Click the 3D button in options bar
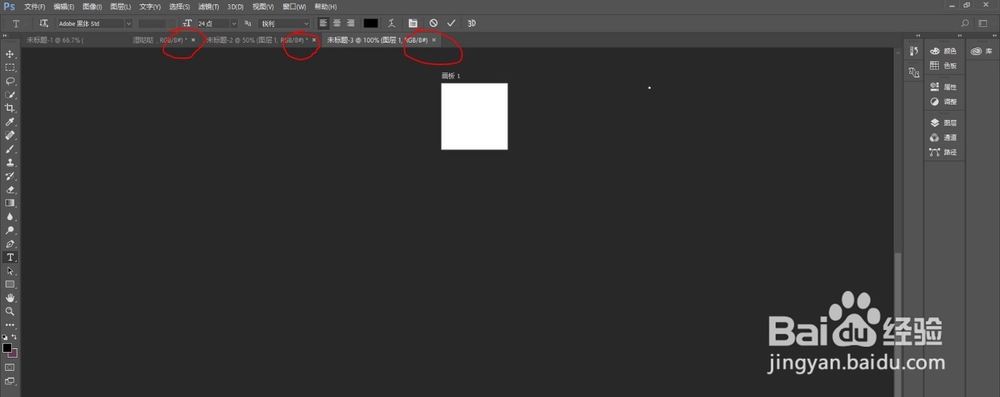 point(472,23)
